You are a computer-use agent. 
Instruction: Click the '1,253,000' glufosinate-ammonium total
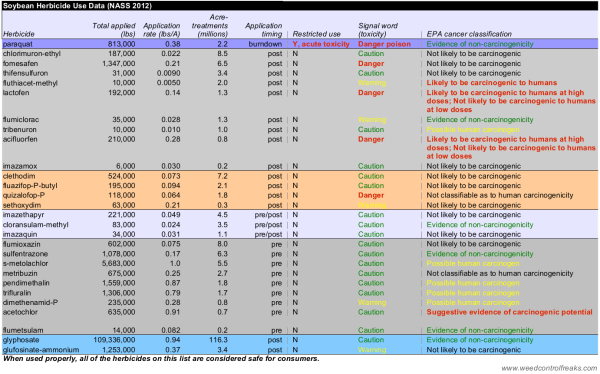119,350
